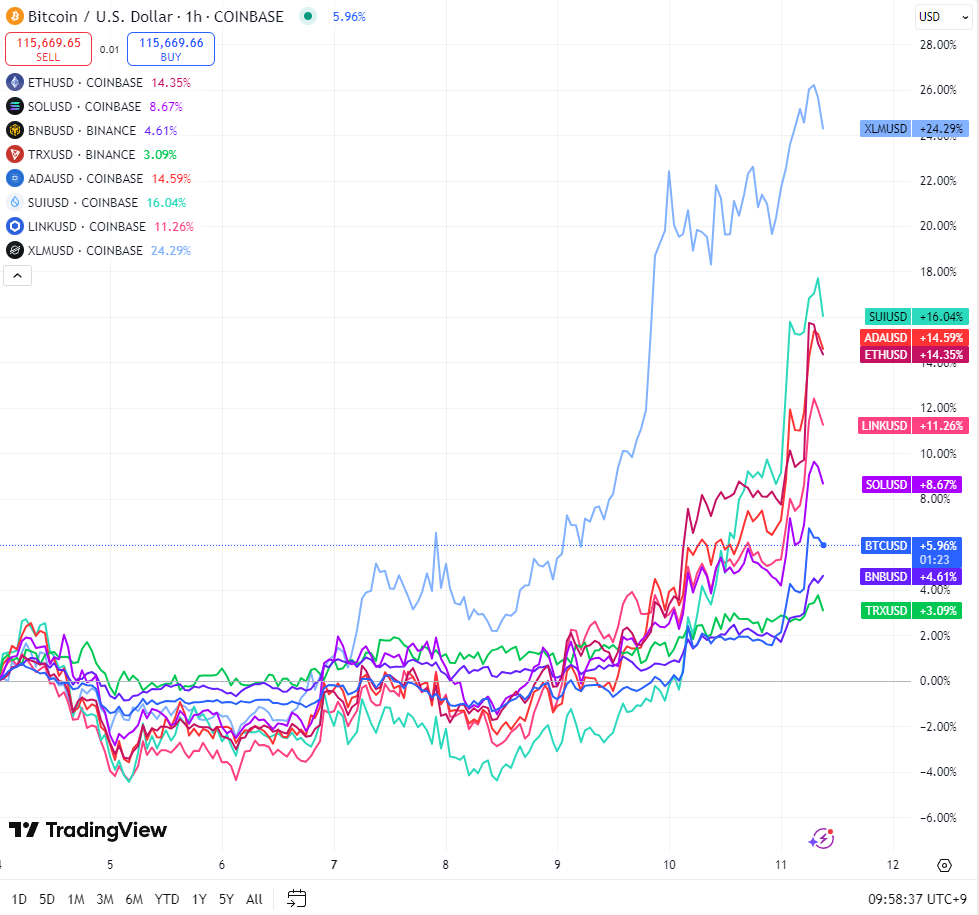The width and height of the screenshot is (979, 915).
Task: Click the Cardano logo icon in legend
Action: [x=14, y=179]
